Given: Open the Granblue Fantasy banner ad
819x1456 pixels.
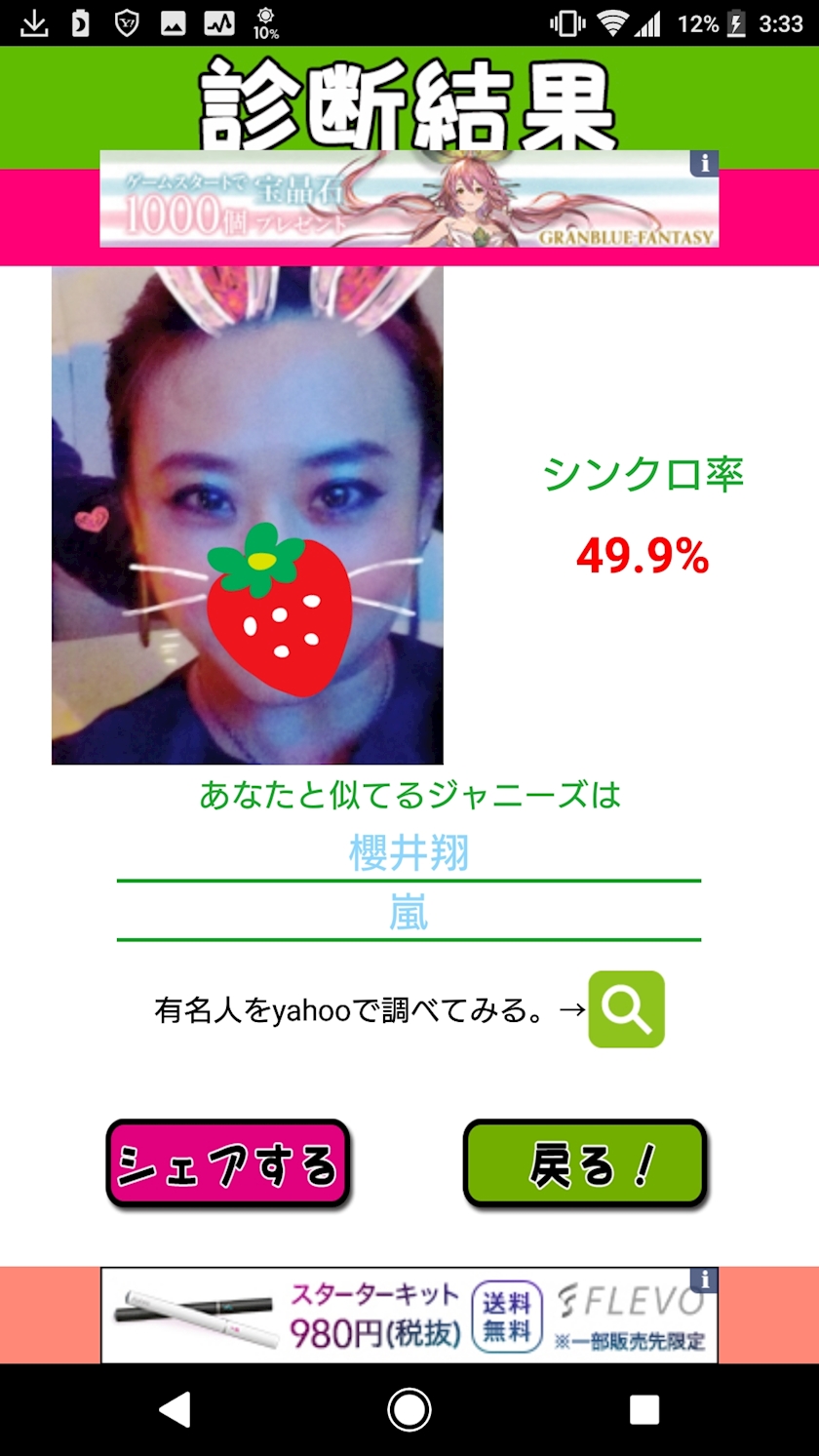Looking at the screenshot, I should click(x=409, y=199).
